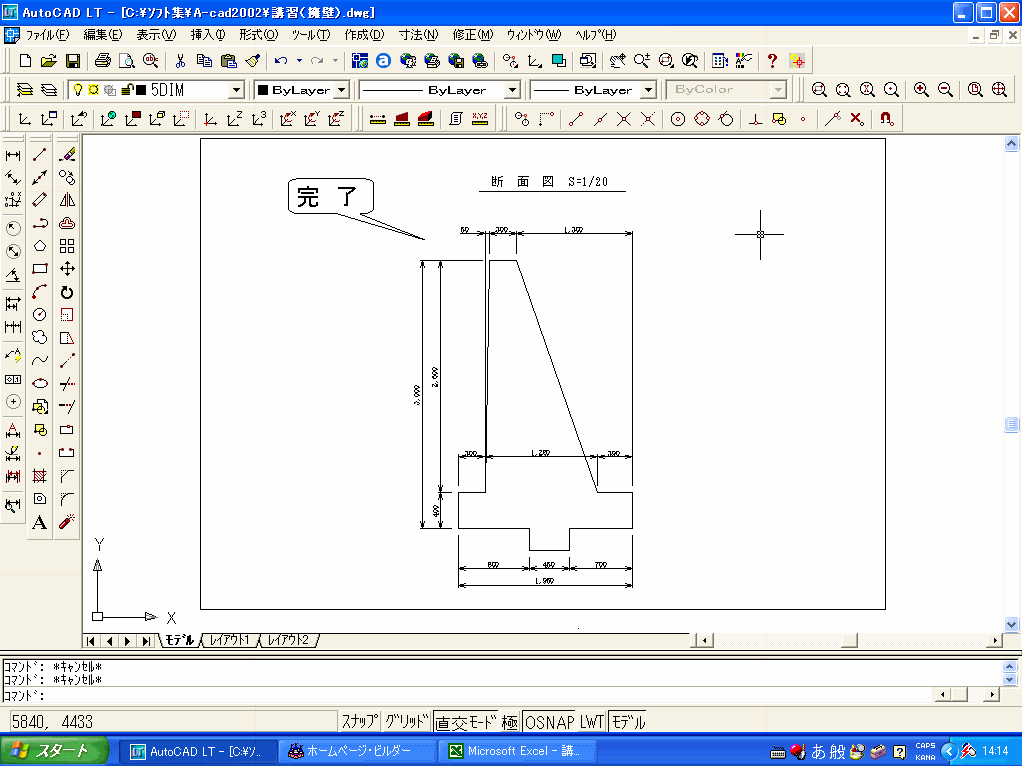The height and width of the screenshot is (767, 1023).
Task: Select the Ellipse draw tool
Action: pyautogui.click(x=40, y=383)
